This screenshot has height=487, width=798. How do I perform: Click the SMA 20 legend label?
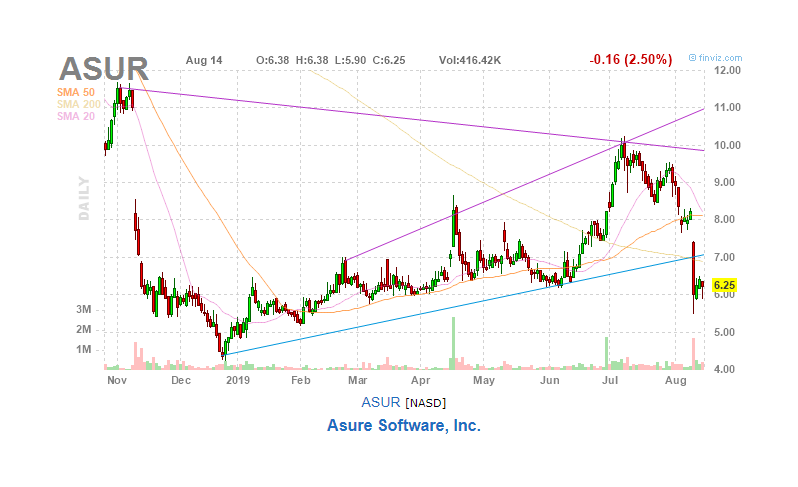pyautogui.click(x=76, y=117)
